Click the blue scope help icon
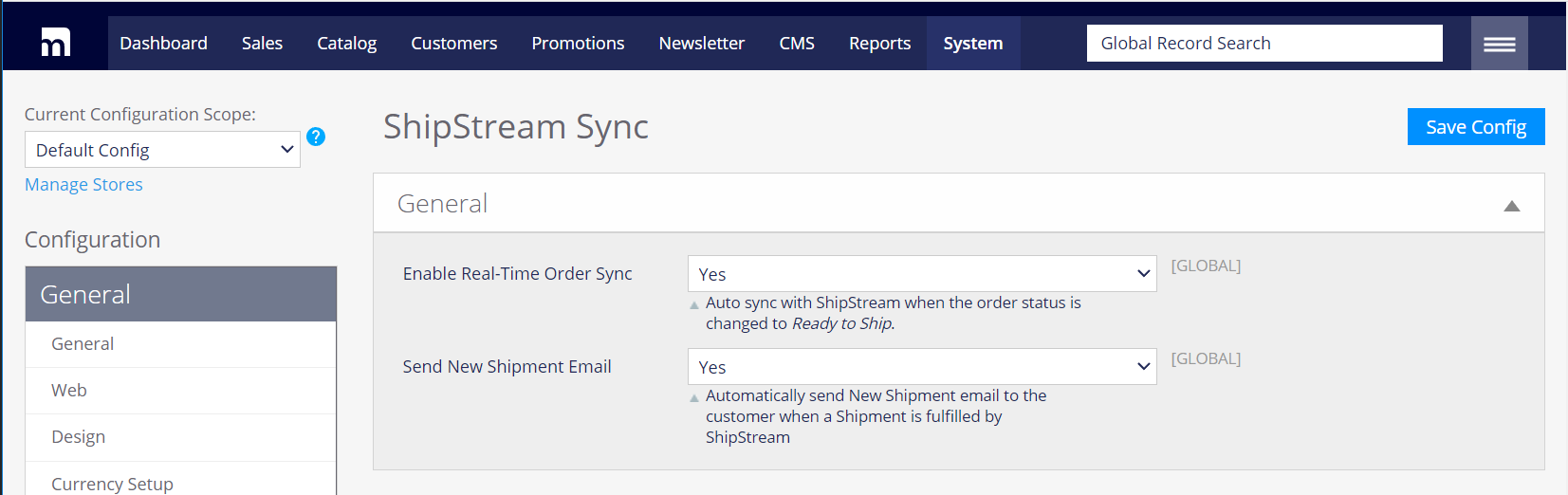 click(316, 137)
